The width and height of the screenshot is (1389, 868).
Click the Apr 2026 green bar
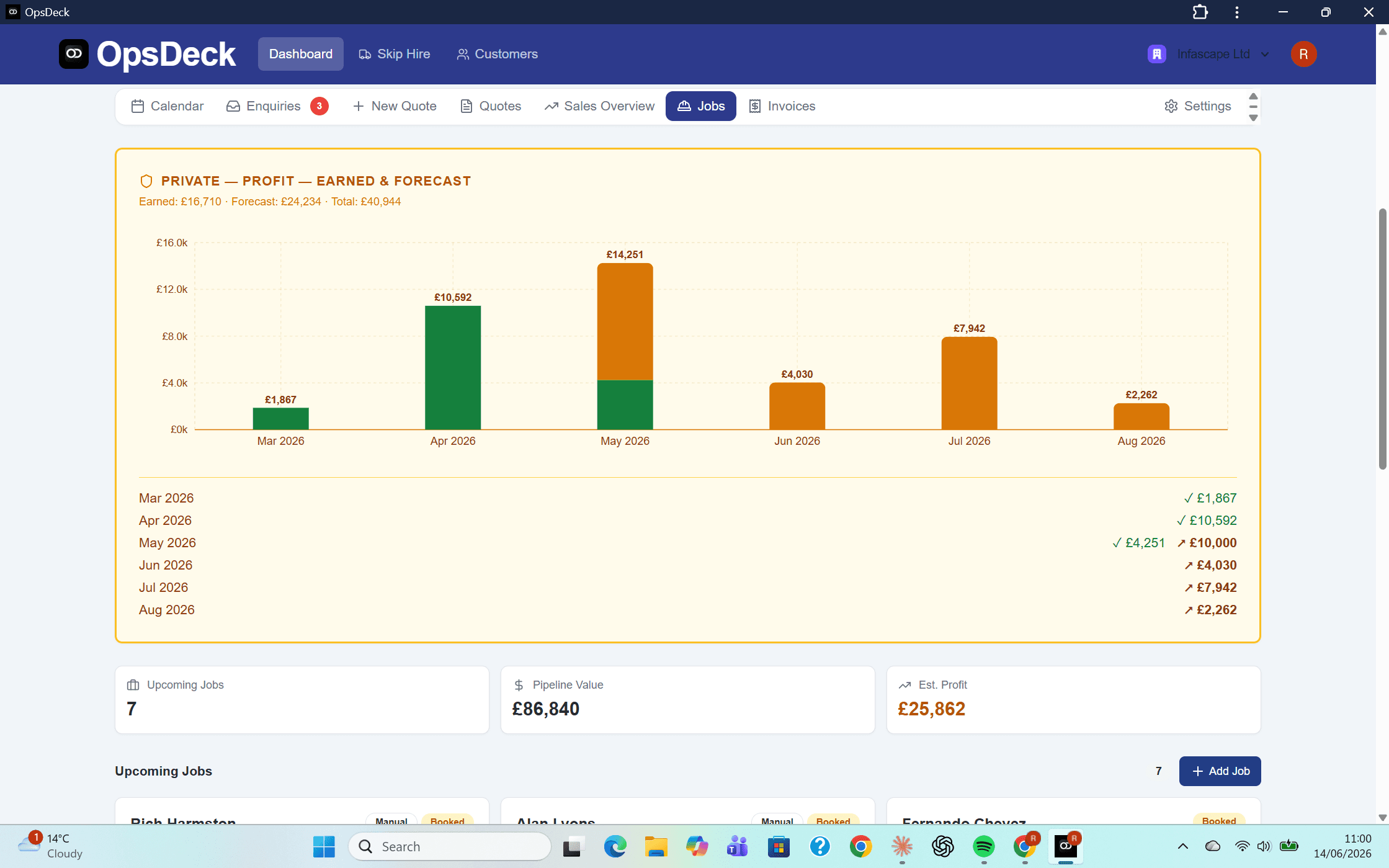pos(453,367)
